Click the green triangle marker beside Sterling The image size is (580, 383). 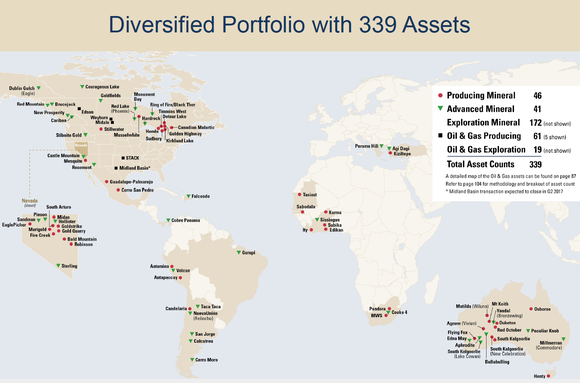click(x=58, y=266)
